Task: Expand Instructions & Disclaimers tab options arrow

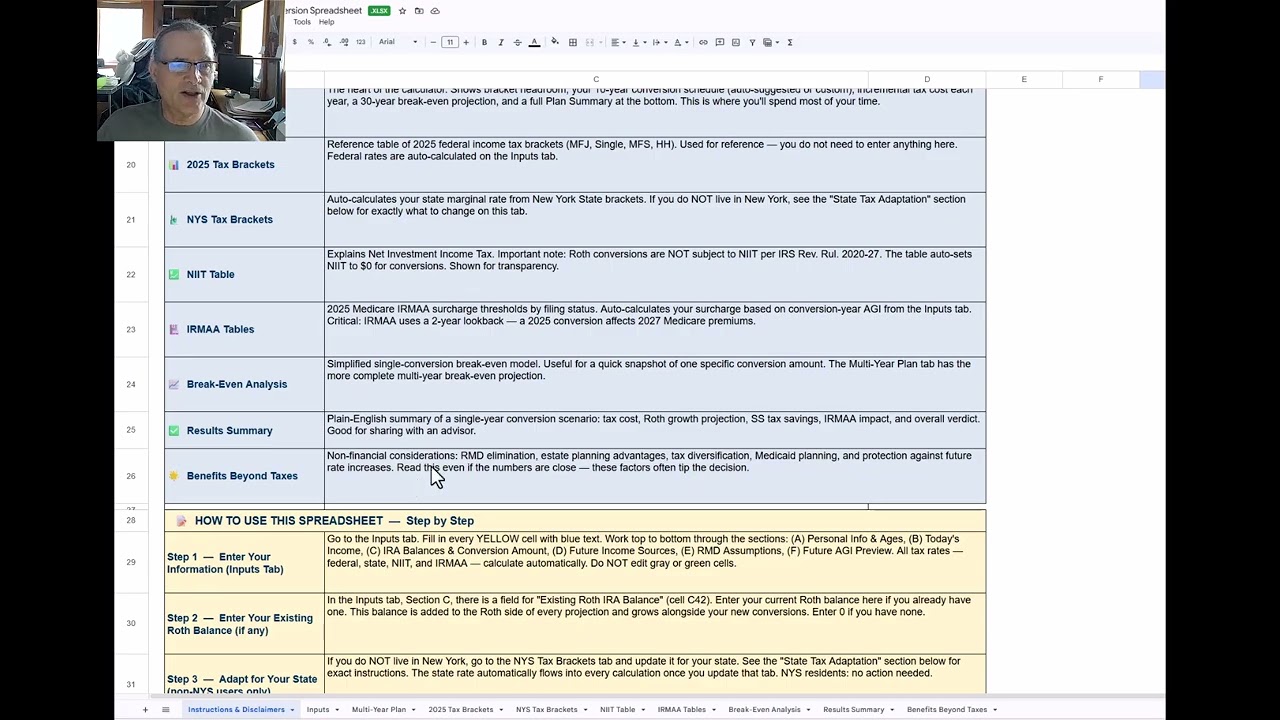Action: [293, 710]
